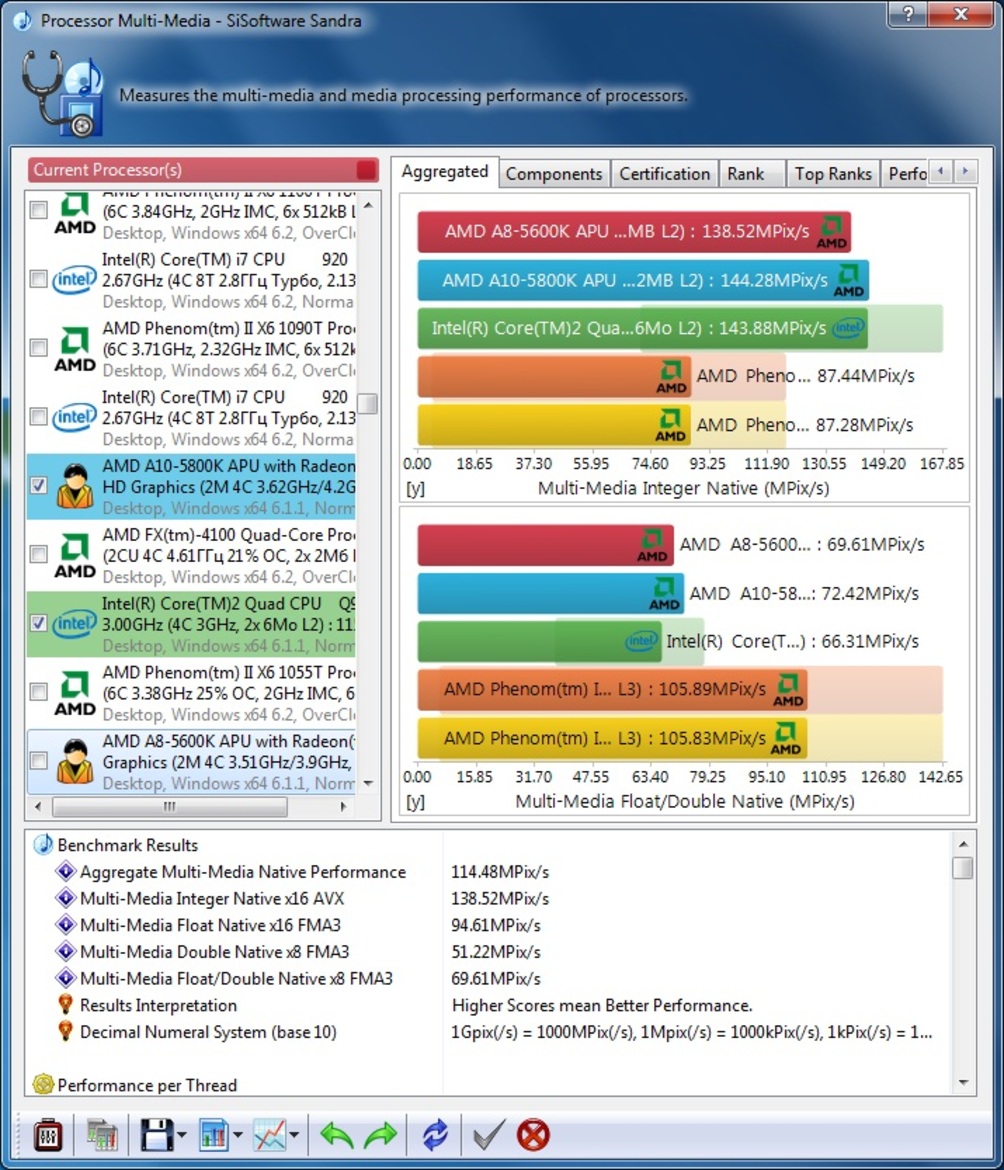
Task: Click the Decimal Numeral System pin icon
Action: pyautogui.click(x=66, y=1032)
